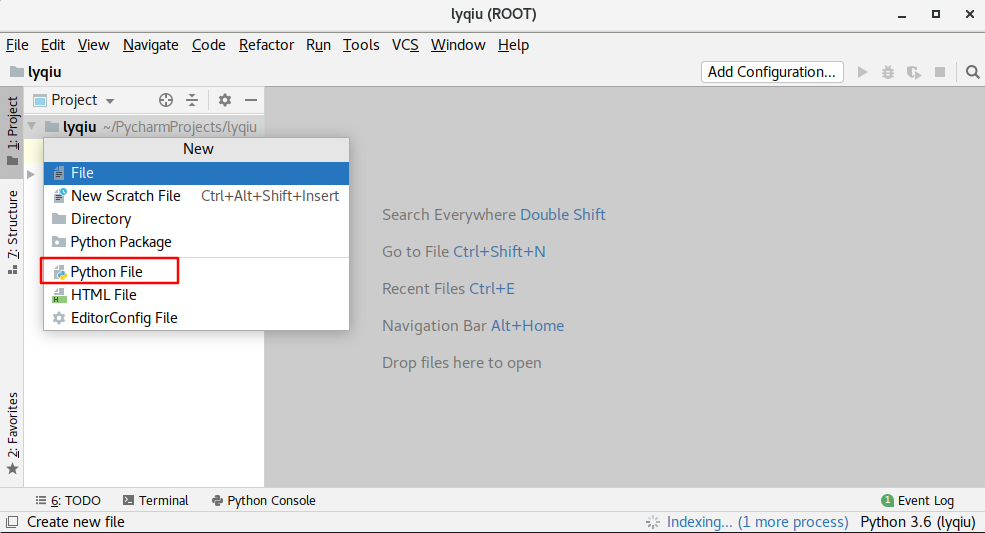Click the Stop square icon
Viewport: 985px width, 533px height.
coord(940,72)
